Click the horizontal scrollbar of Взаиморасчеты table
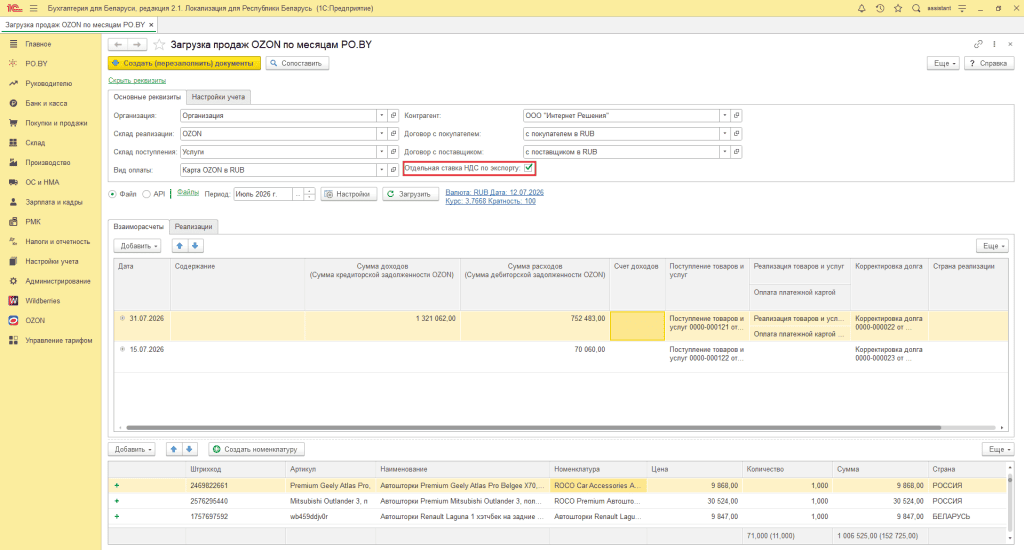The image size is (1024, 550). click(533, 428)
